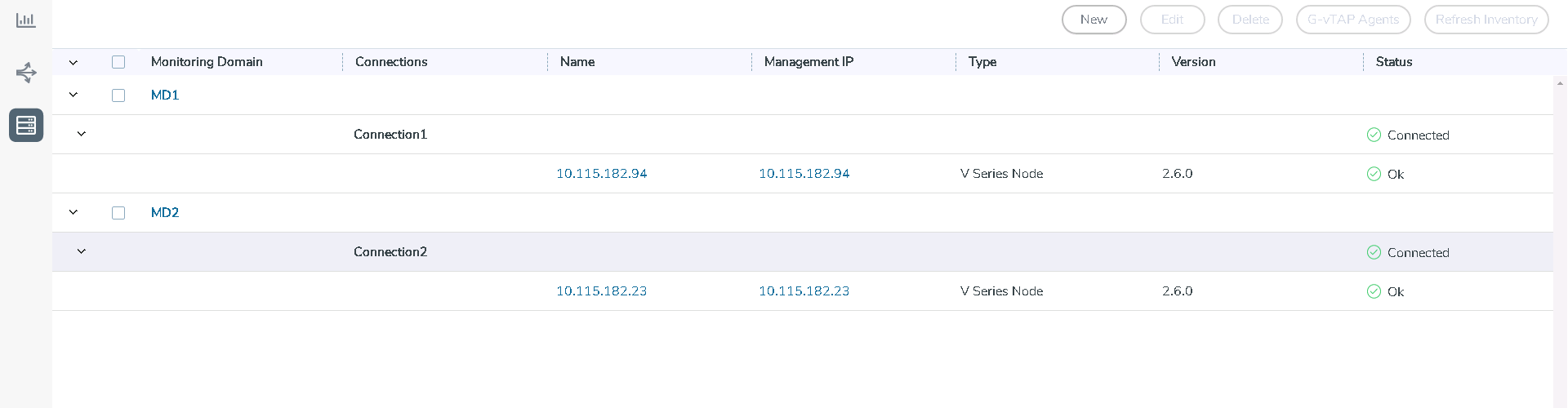Collapse the MD2 monitoring domain row

pyautogui.click(x=73, y=212)
